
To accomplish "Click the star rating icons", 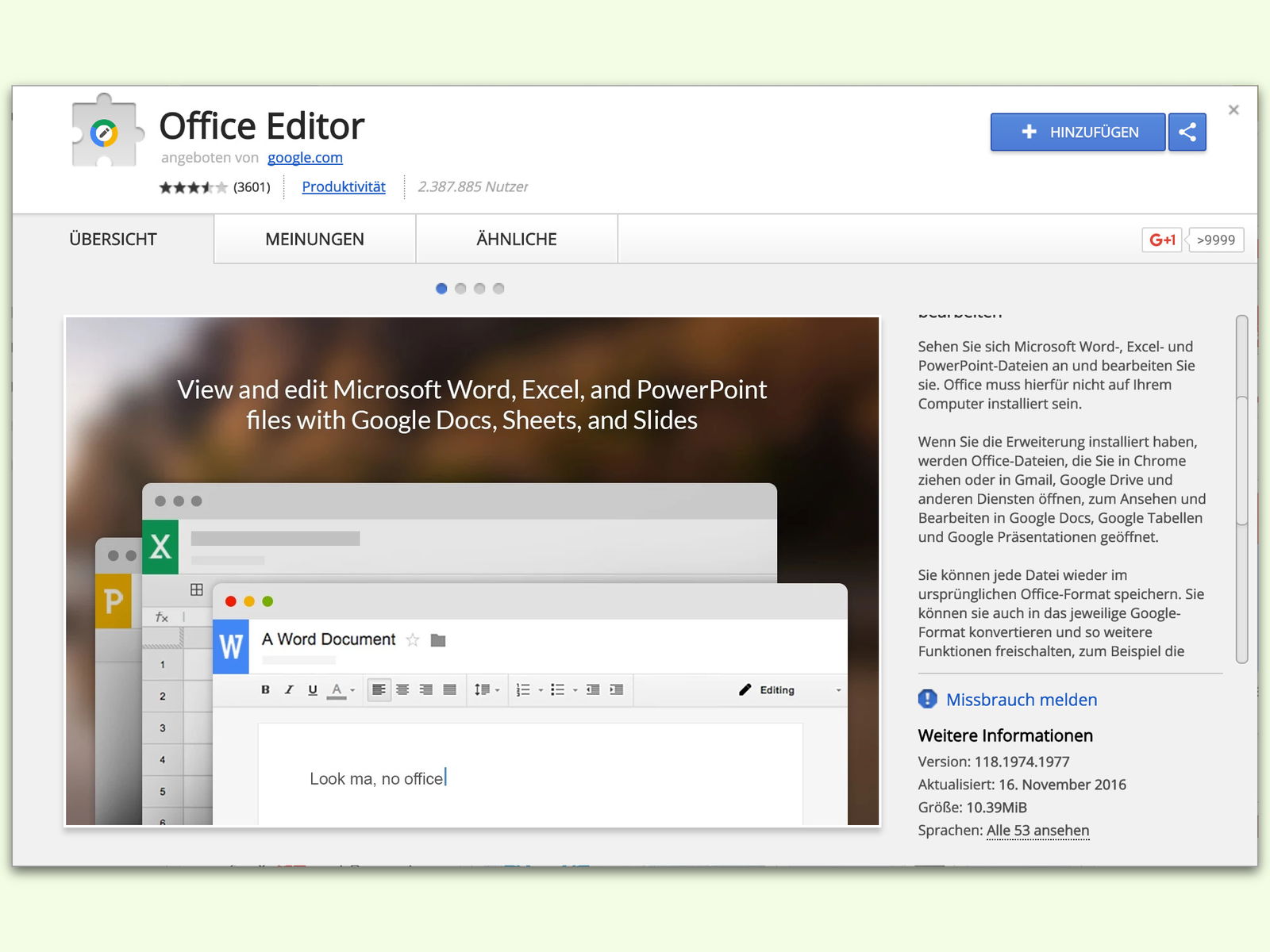I will [x=193, y=187].
